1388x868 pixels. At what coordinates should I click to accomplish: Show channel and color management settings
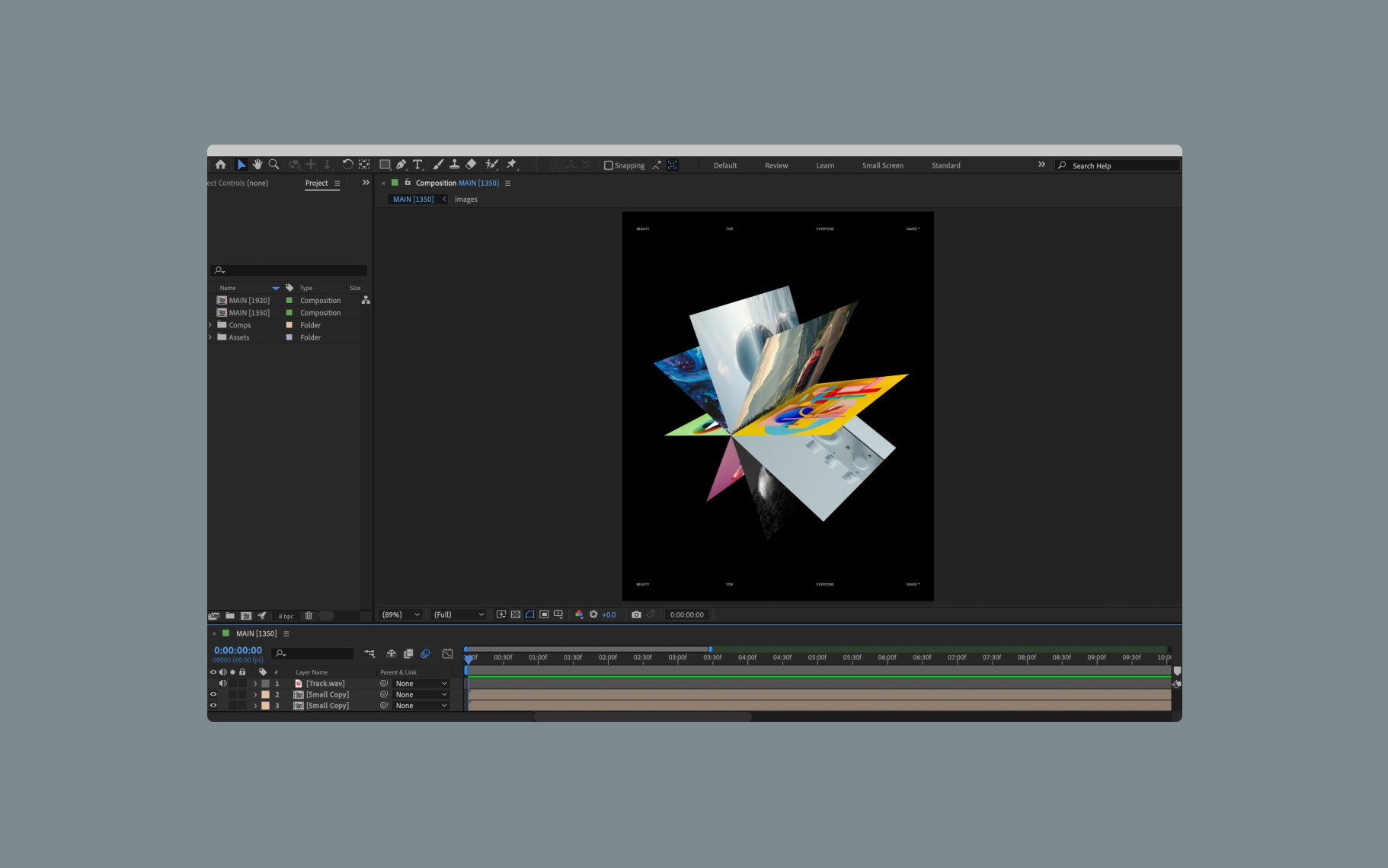tap(579, 614)
